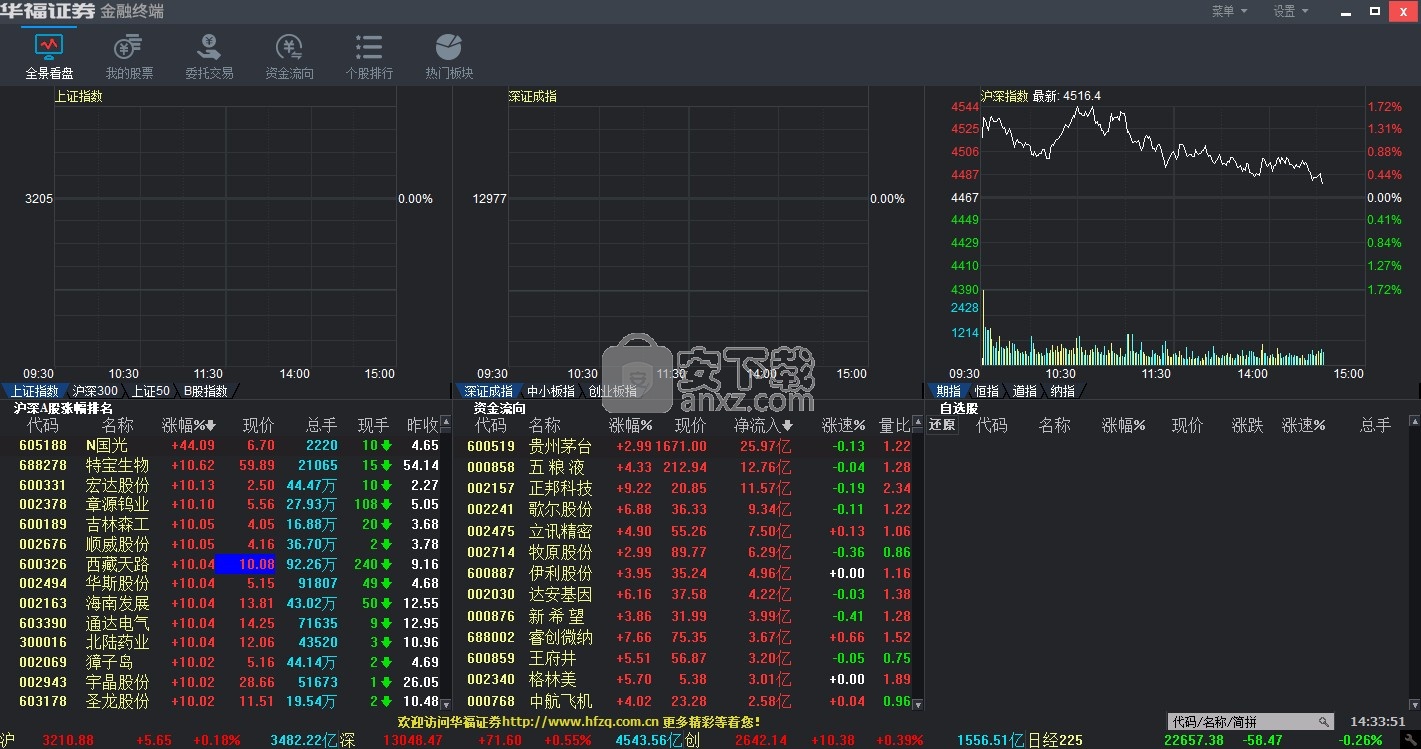
Task: Click the 量比 header in fund flow
Action: click(895, 426)
